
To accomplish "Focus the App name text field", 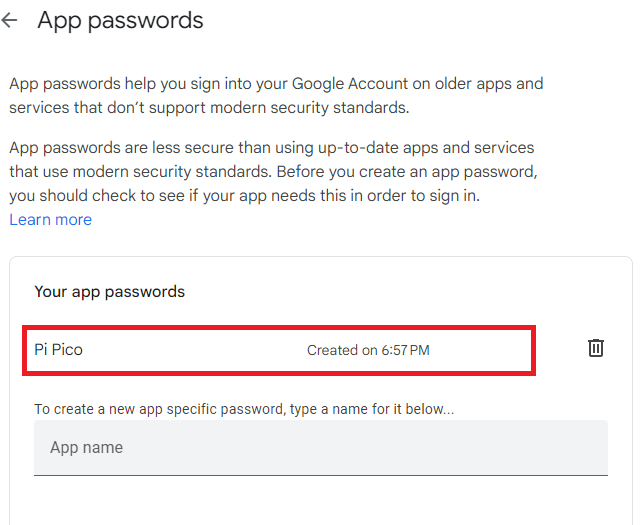I will coord(320,447).
